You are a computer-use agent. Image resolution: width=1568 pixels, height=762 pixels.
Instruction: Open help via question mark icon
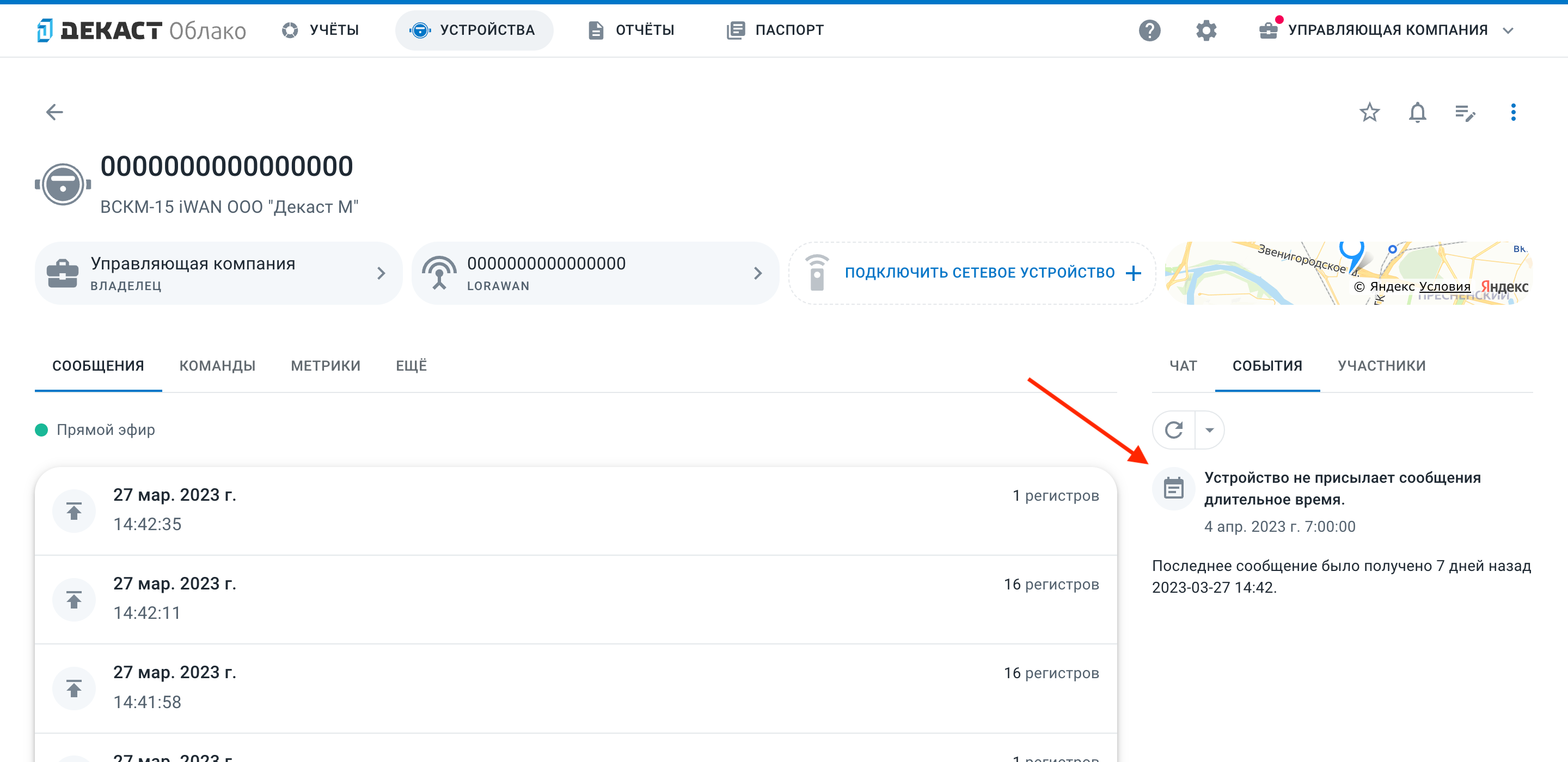coord(1149,30)
